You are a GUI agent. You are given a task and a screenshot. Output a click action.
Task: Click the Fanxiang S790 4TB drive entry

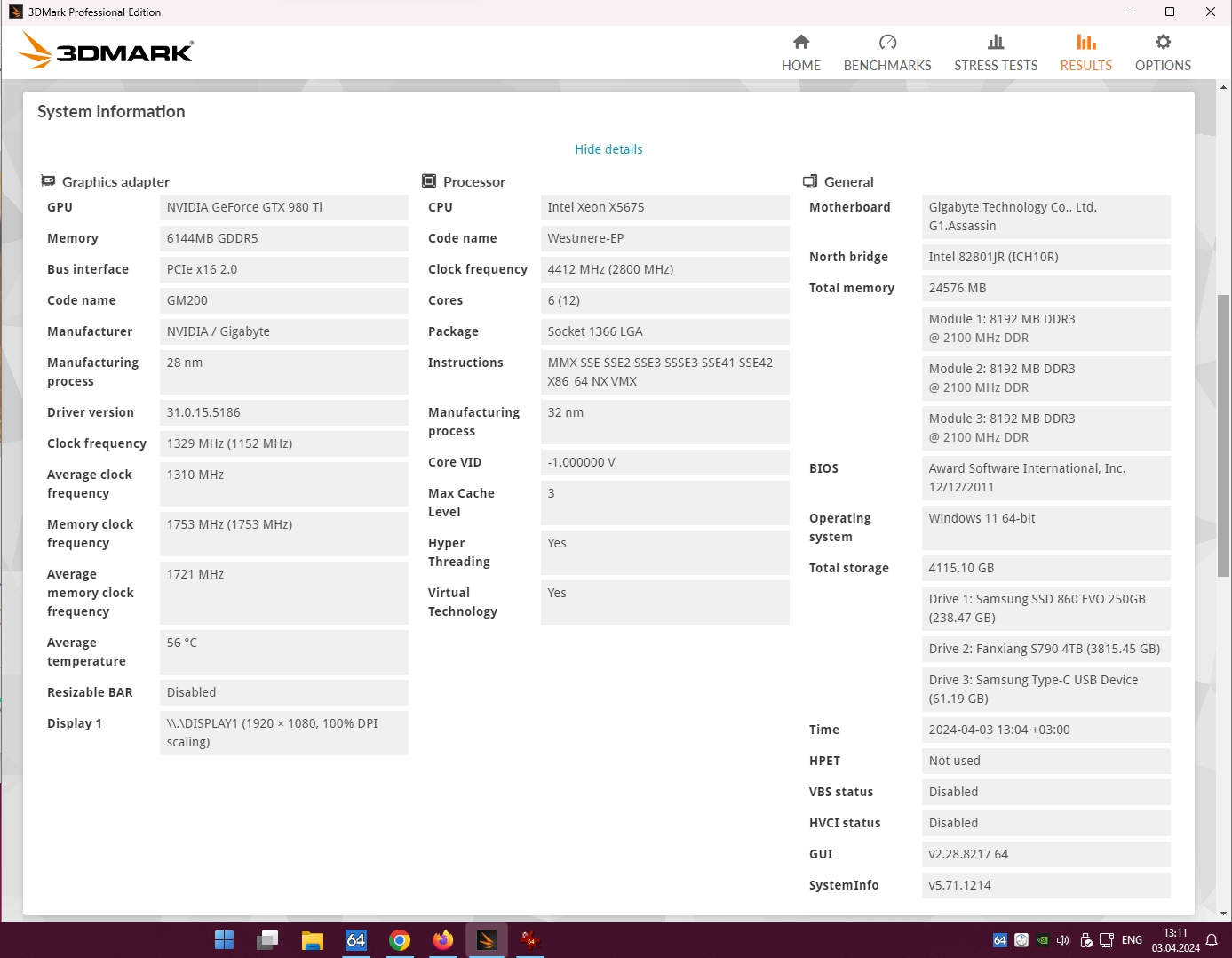point(1046,649)
